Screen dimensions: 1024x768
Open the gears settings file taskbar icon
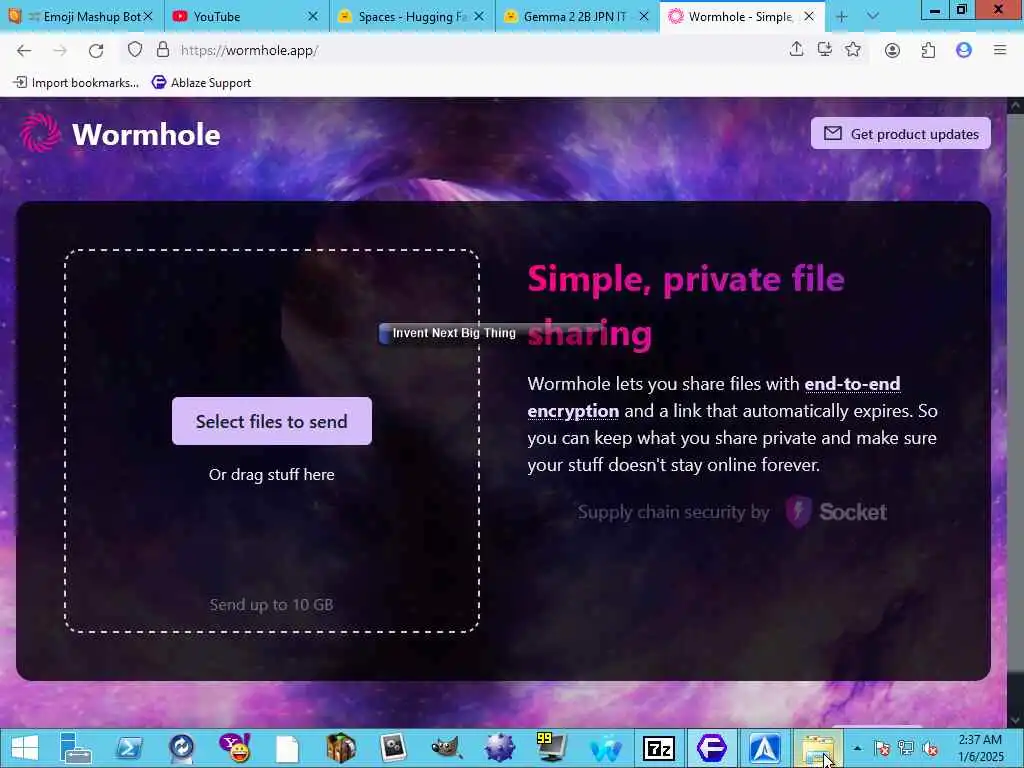point(394,748)
